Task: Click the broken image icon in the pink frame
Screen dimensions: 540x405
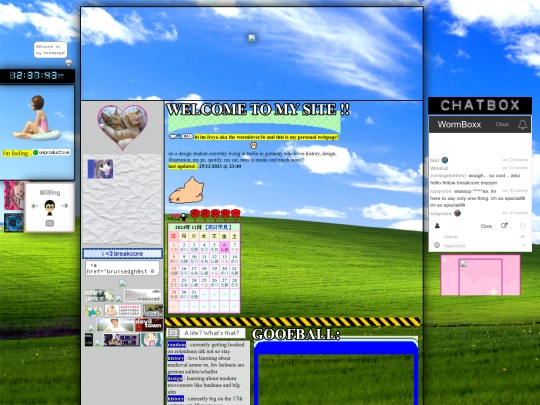Action: pos(464,264)
